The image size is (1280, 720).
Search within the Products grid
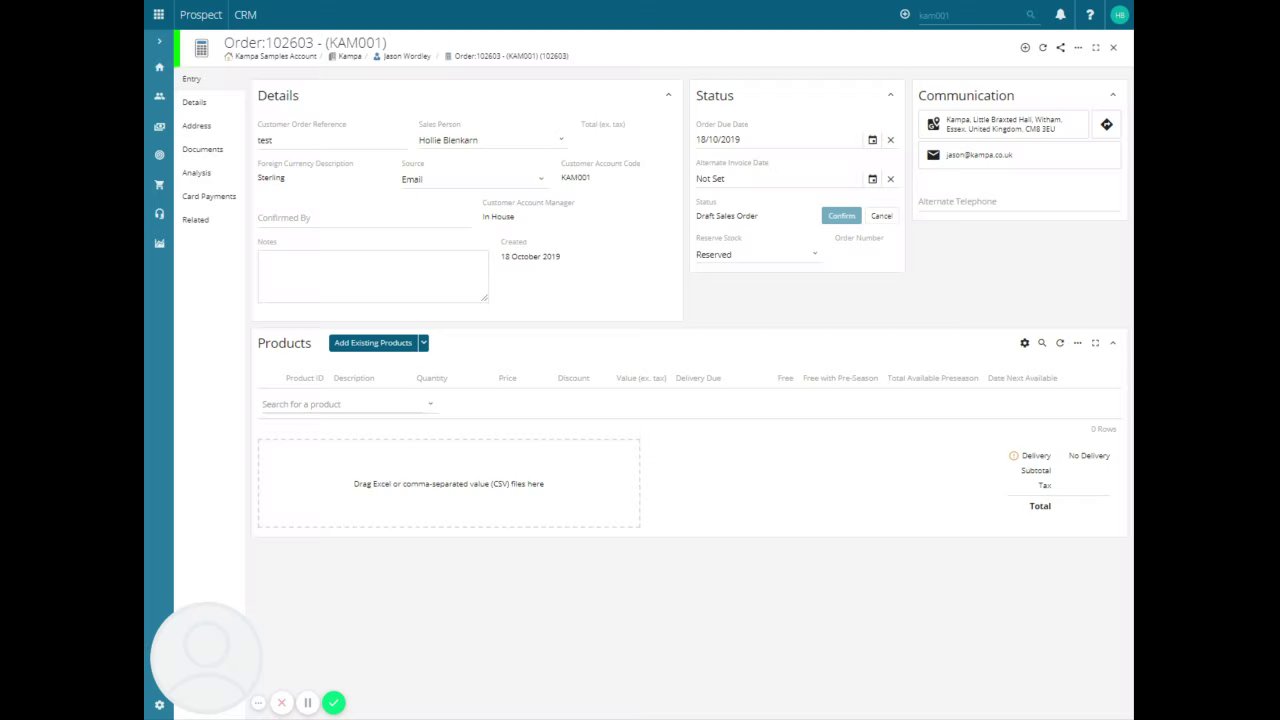click(x=1042, y=343)
